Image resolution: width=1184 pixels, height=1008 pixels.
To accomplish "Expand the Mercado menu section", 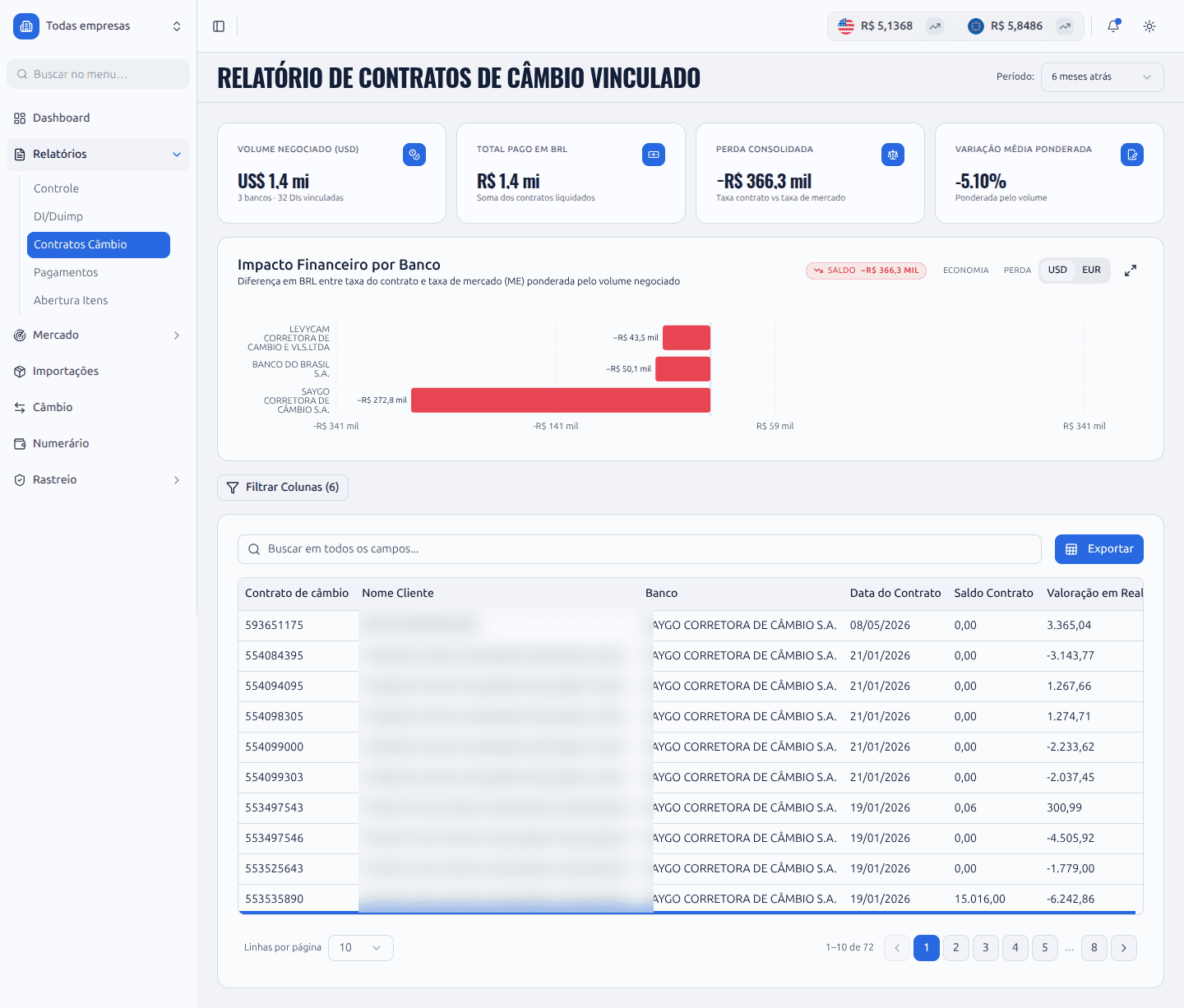I will tap(98, 335).
